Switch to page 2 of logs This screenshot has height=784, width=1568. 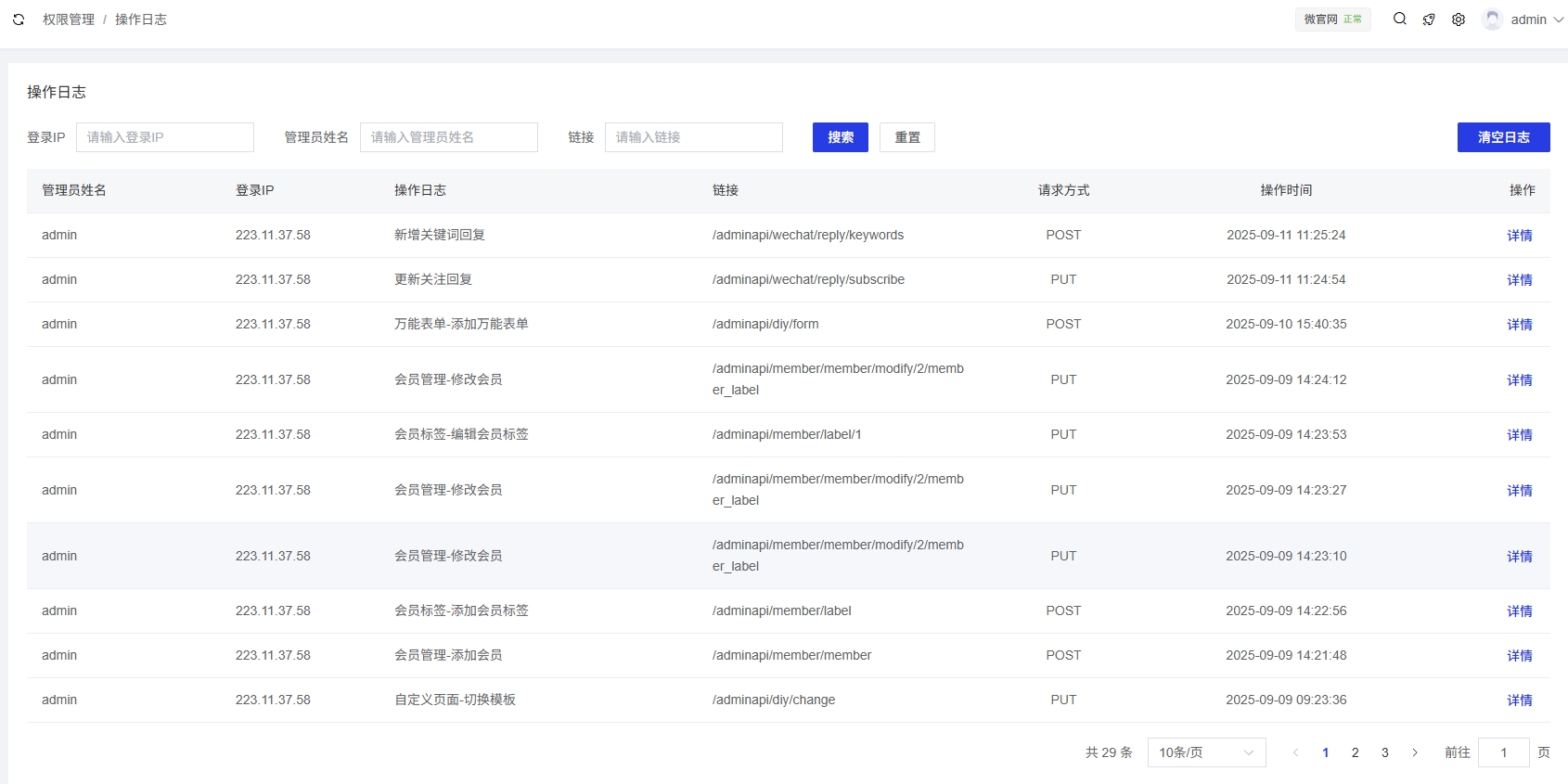click(1355, 752)
